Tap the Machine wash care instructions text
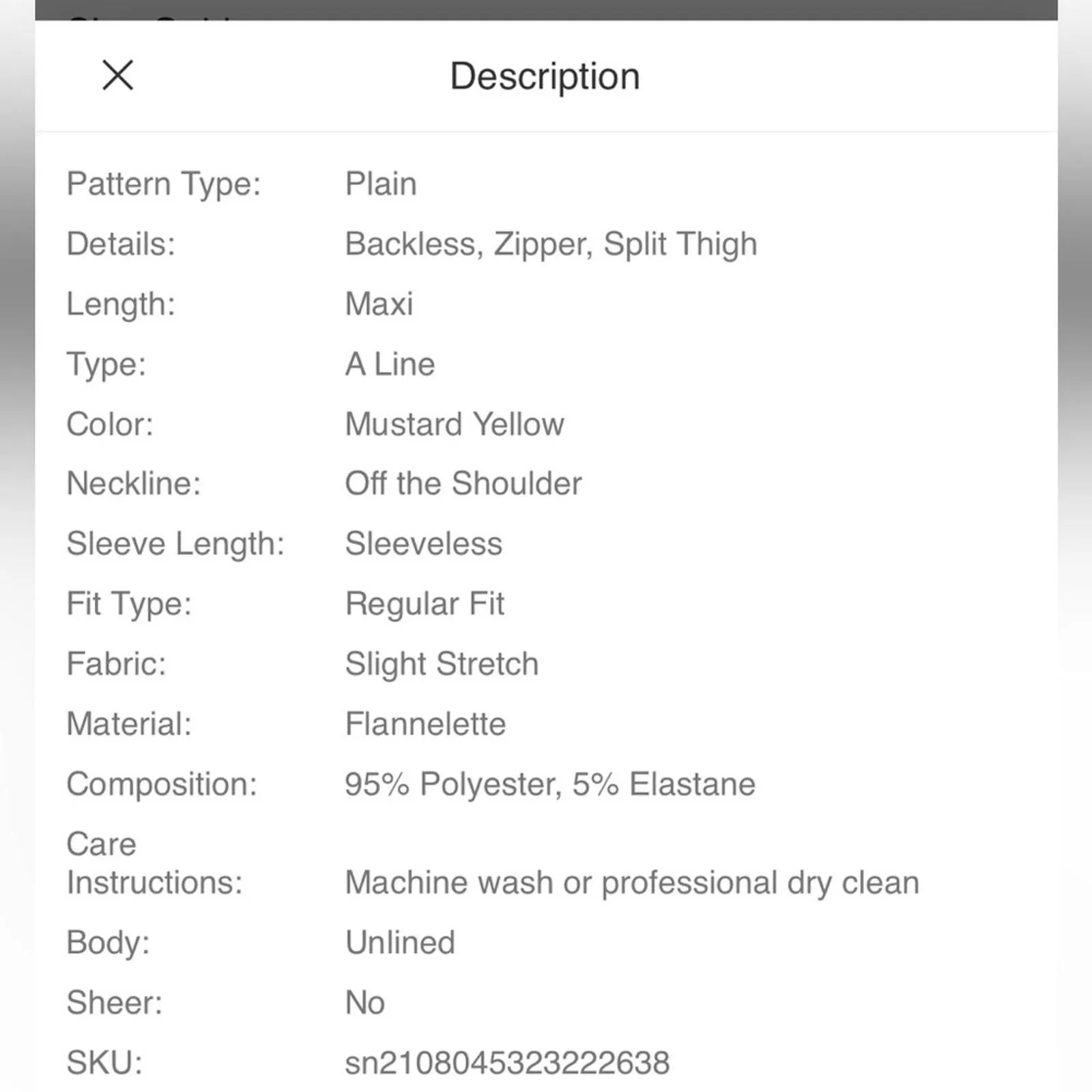 (632, 883)
